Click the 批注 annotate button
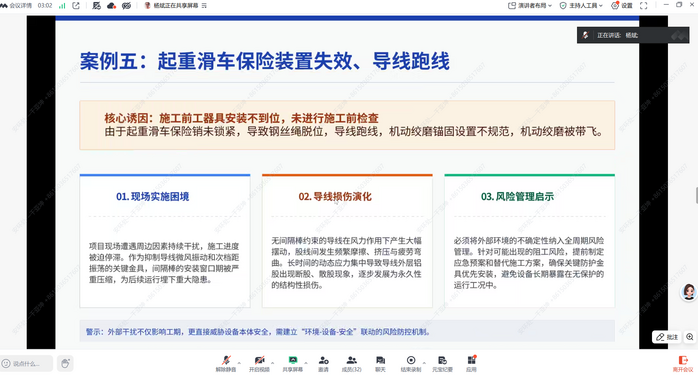 [667, 337]
